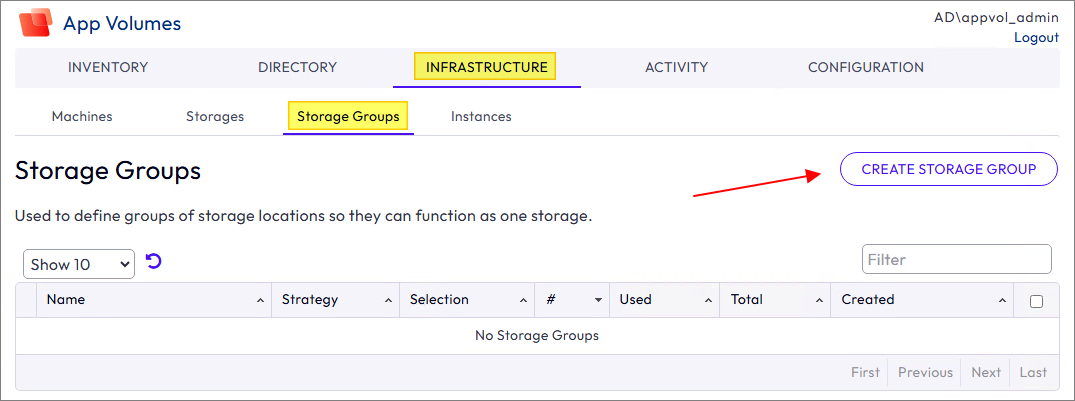This screenshot has height=401, width=1075.
Task: Switch to the Storage Groups sub-tab
Action: tap(348, 116)
